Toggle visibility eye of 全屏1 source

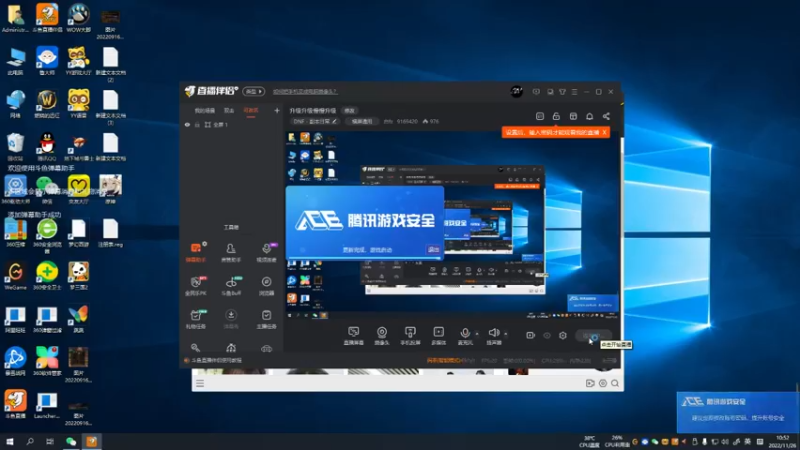coord(187,124)
